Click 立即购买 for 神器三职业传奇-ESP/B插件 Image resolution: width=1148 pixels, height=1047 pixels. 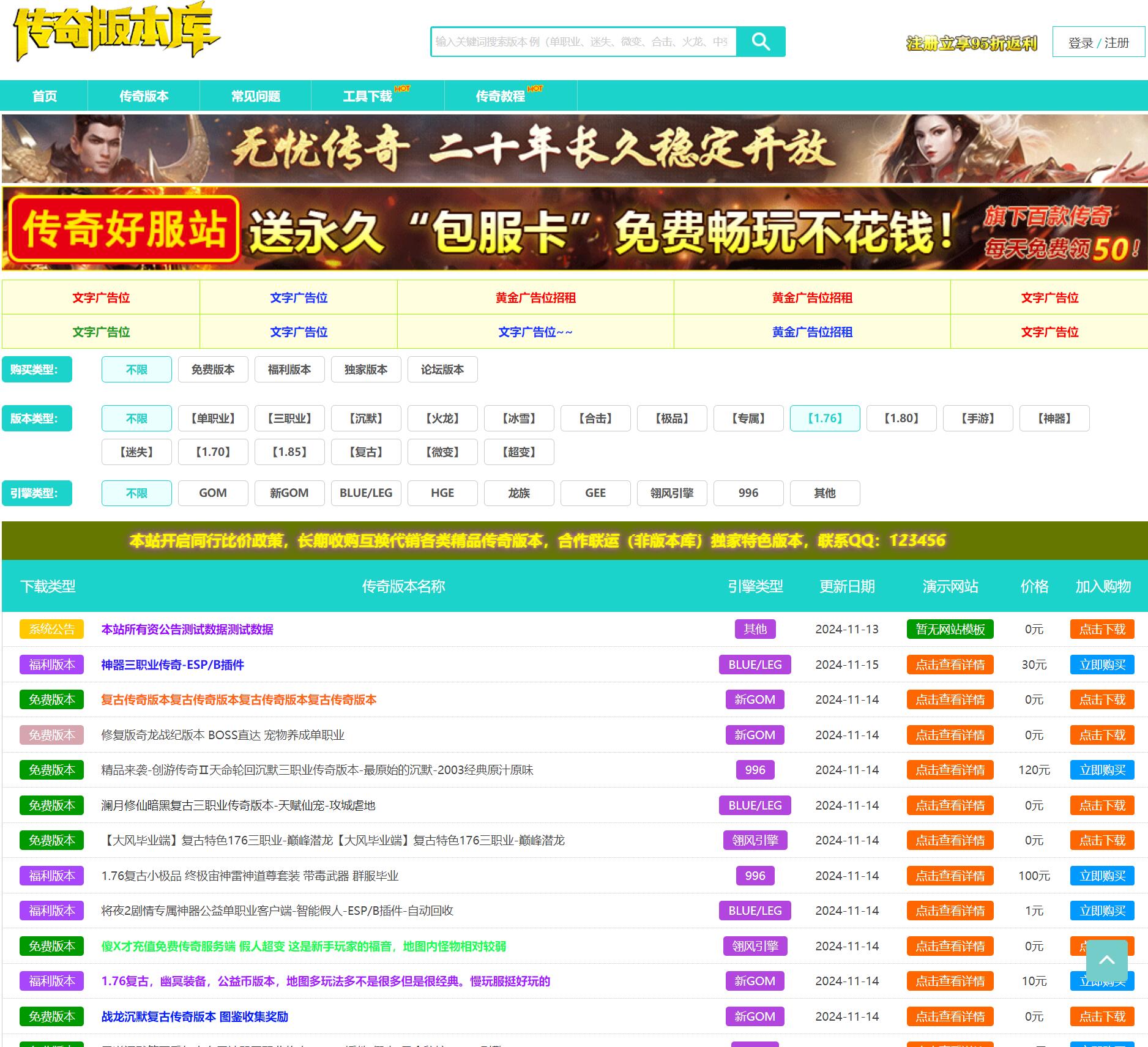(1101, 665)
